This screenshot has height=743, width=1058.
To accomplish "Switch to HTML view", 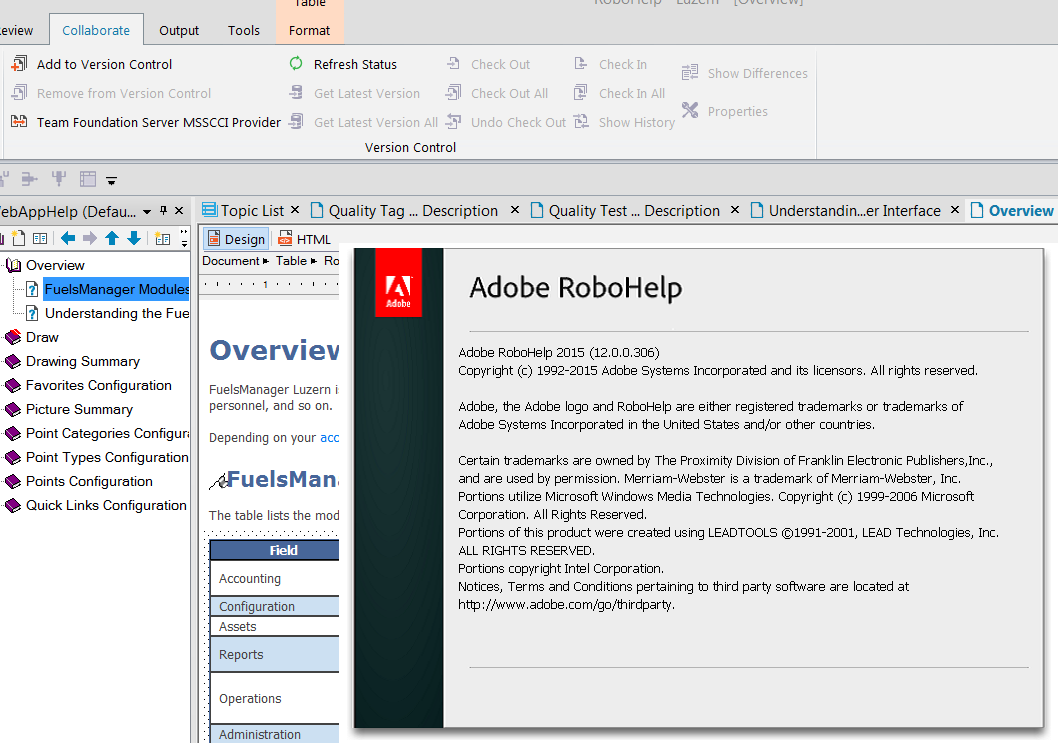I will (x=304, y=239).
